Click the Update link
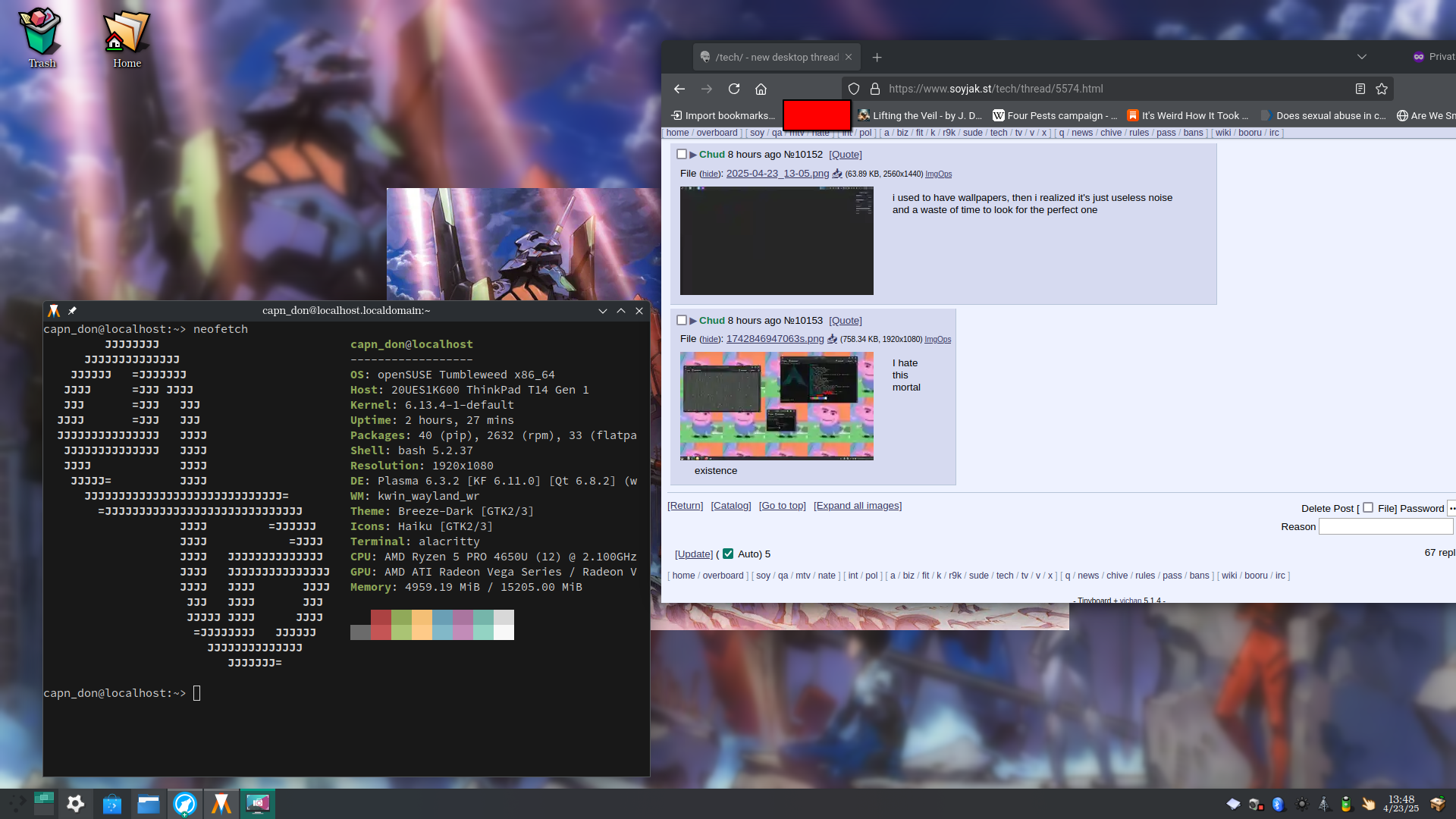The height and width of the screenshot is (819, 1456). coord(694,554)
